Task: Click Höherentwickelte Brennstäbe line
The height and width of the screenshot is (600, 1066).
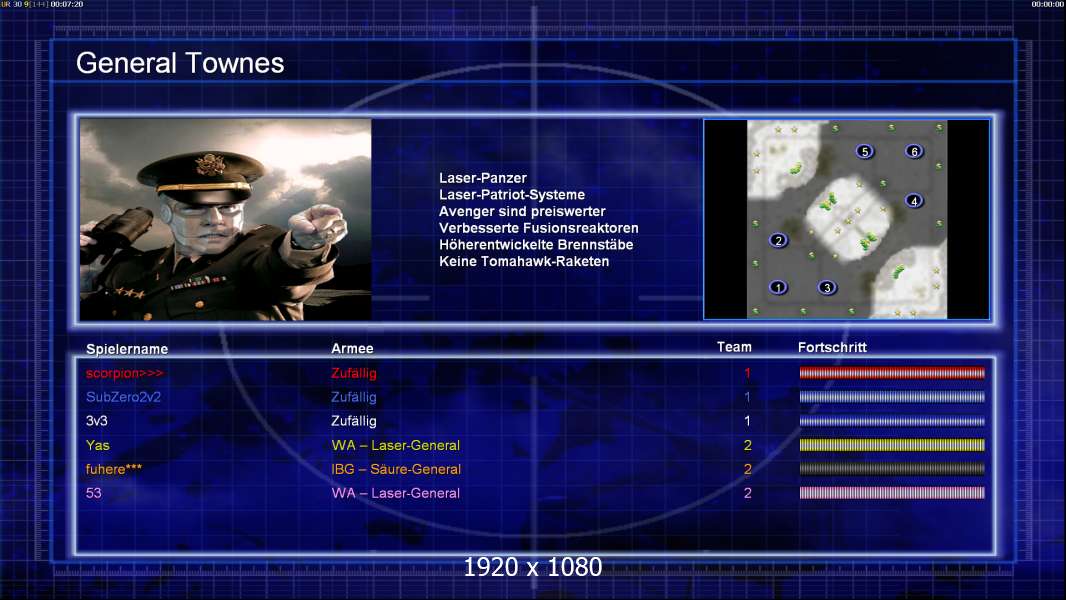Action: pos(536,245)
